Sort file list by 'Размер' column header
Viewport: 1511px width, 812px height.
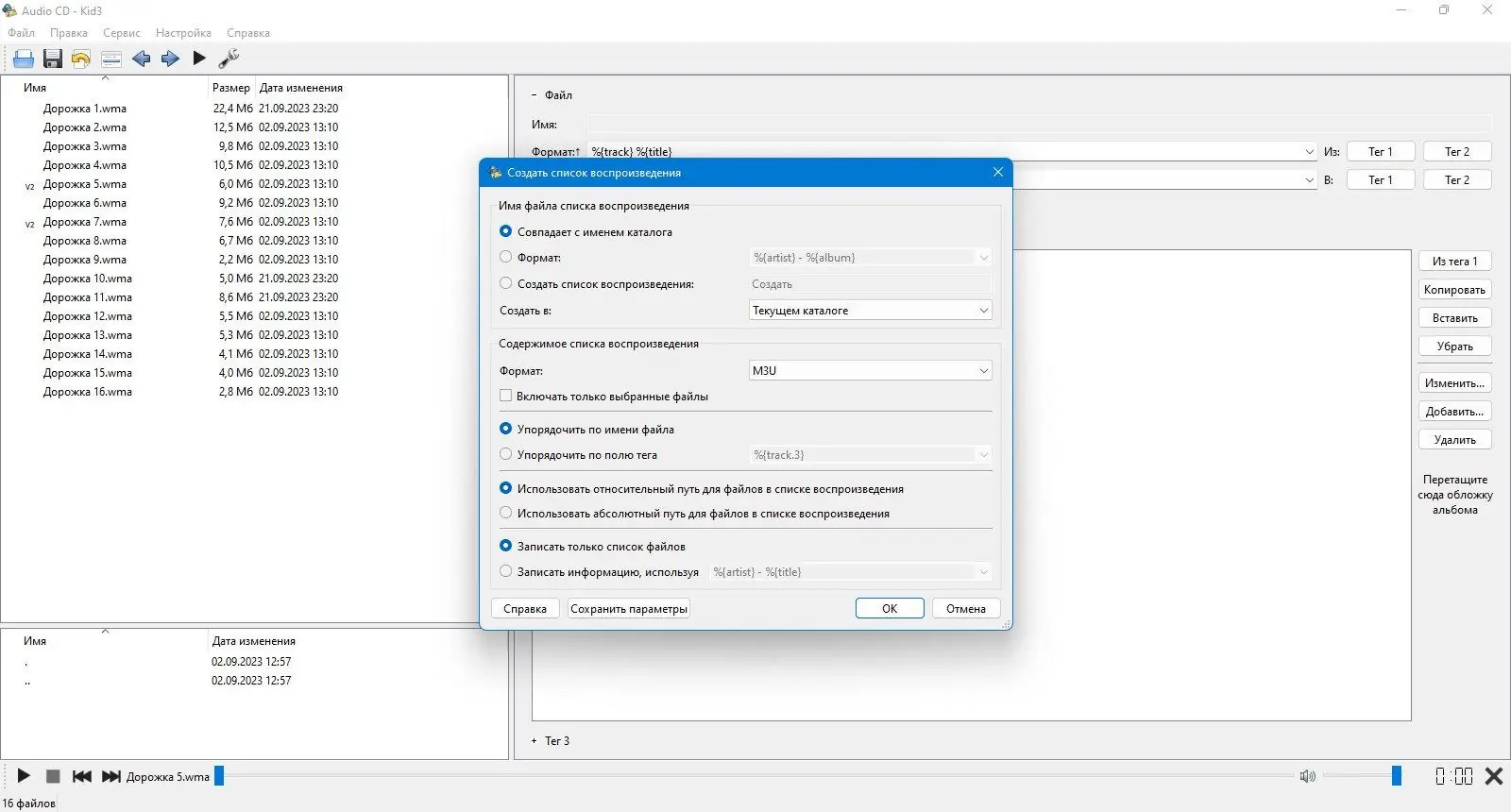tap(231, 87)
